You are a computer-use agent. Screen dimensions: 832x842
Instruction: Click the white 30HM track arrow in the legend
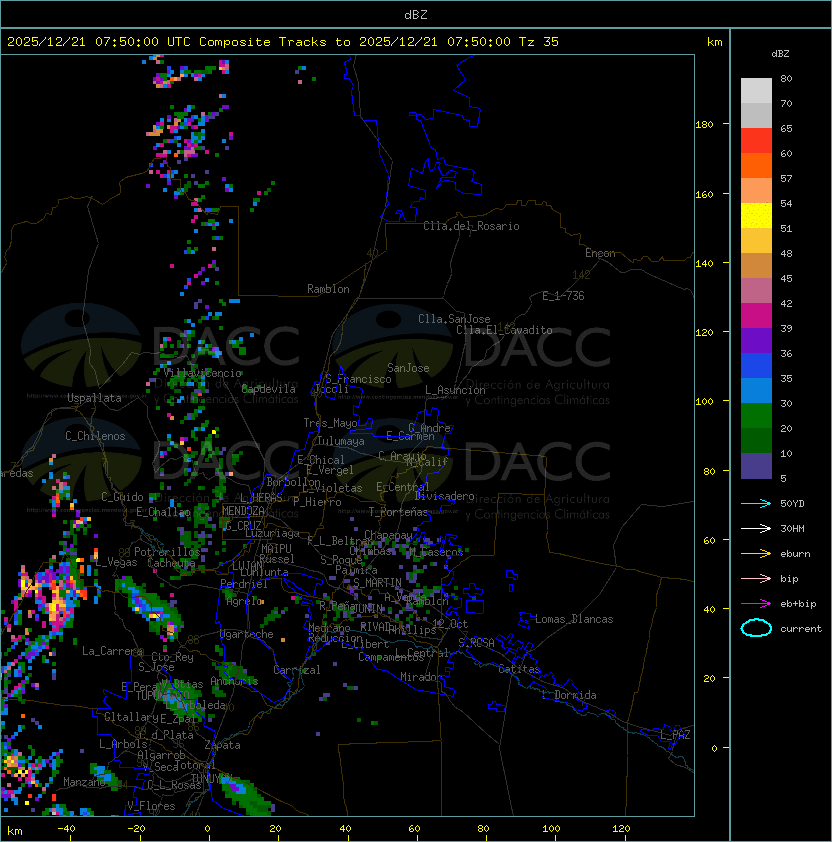click(756, 528)
